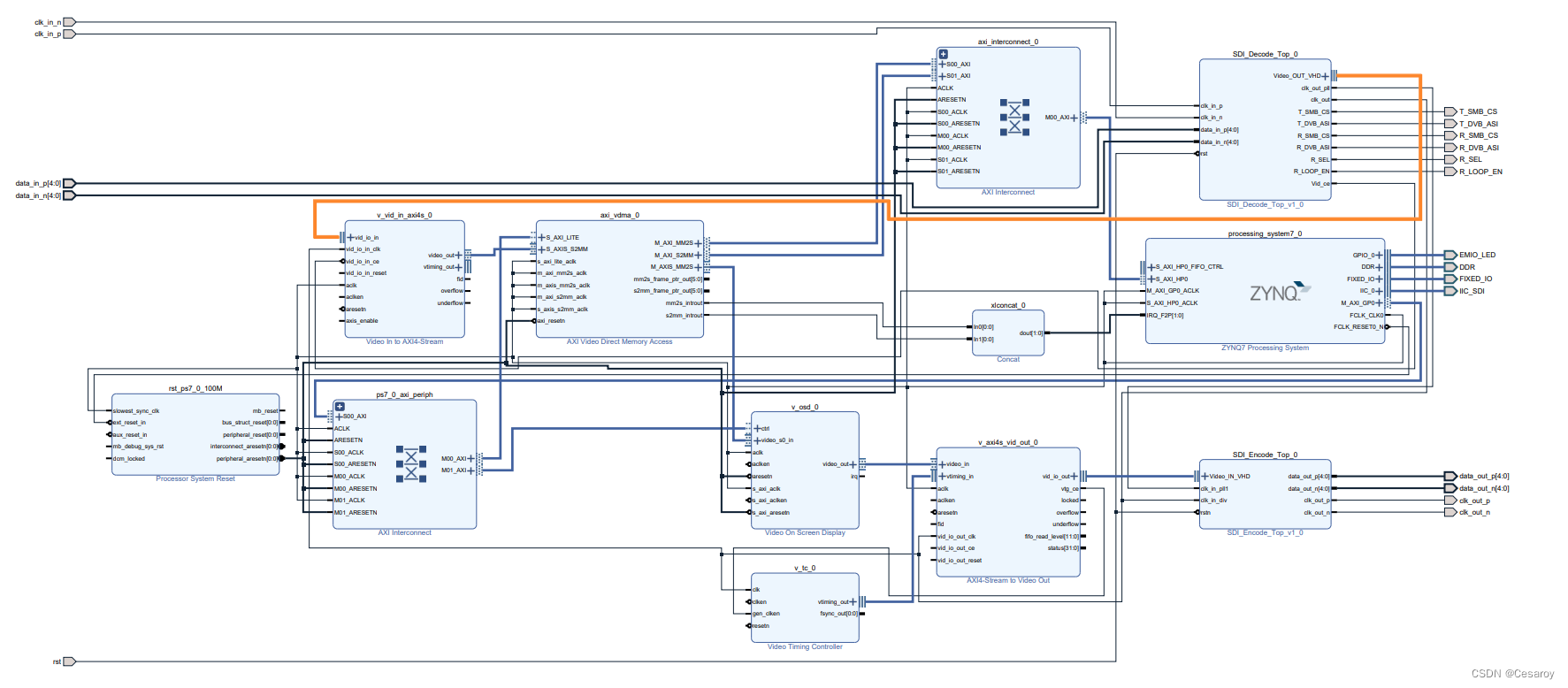This screenshot has width=1568, height=688.
Task: Click the 'Video On Screen Display' caption
Action: [x=805, y=532]
